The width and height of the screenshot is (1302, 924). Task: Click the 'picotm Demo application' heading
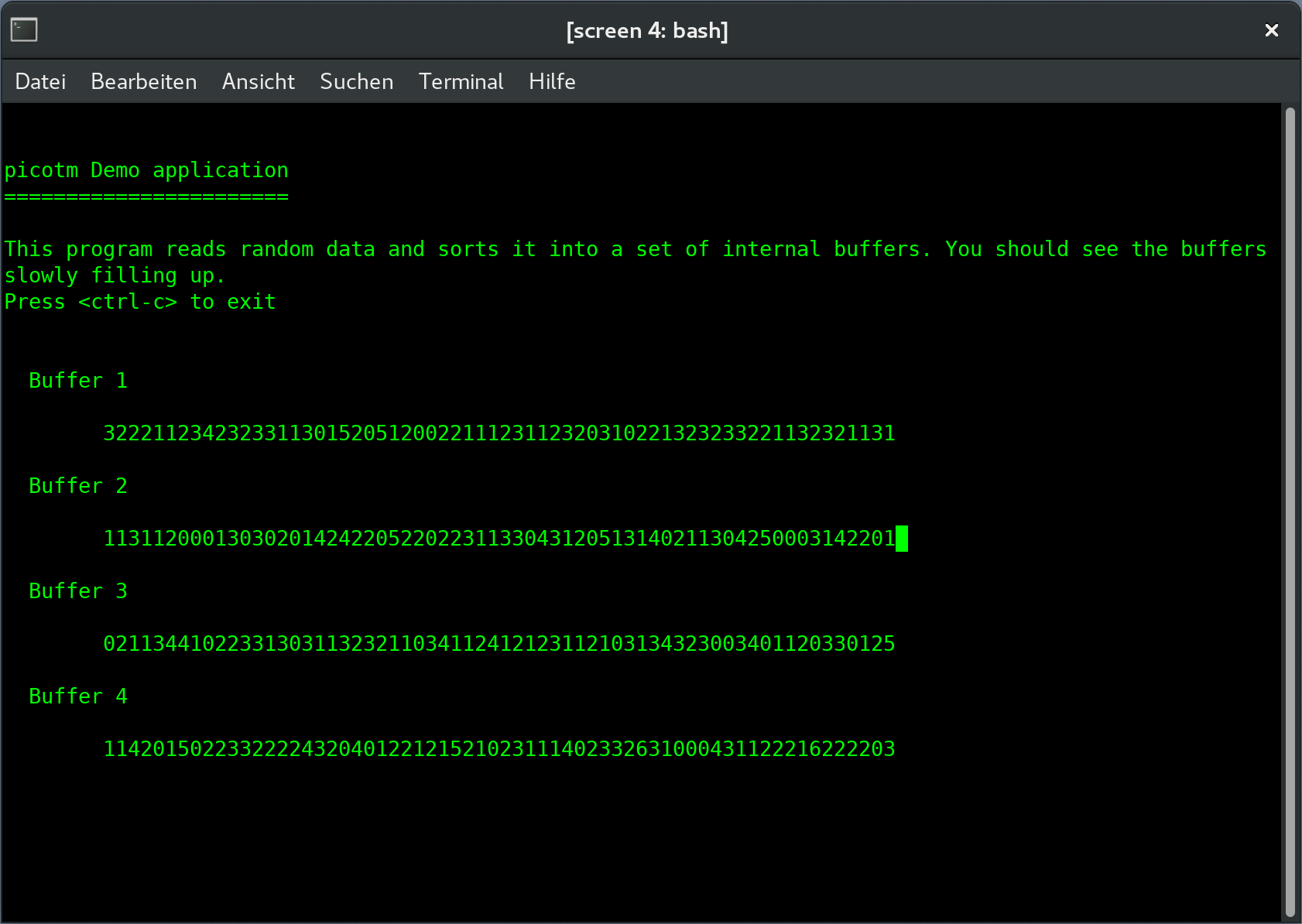(x=146, y=170)
